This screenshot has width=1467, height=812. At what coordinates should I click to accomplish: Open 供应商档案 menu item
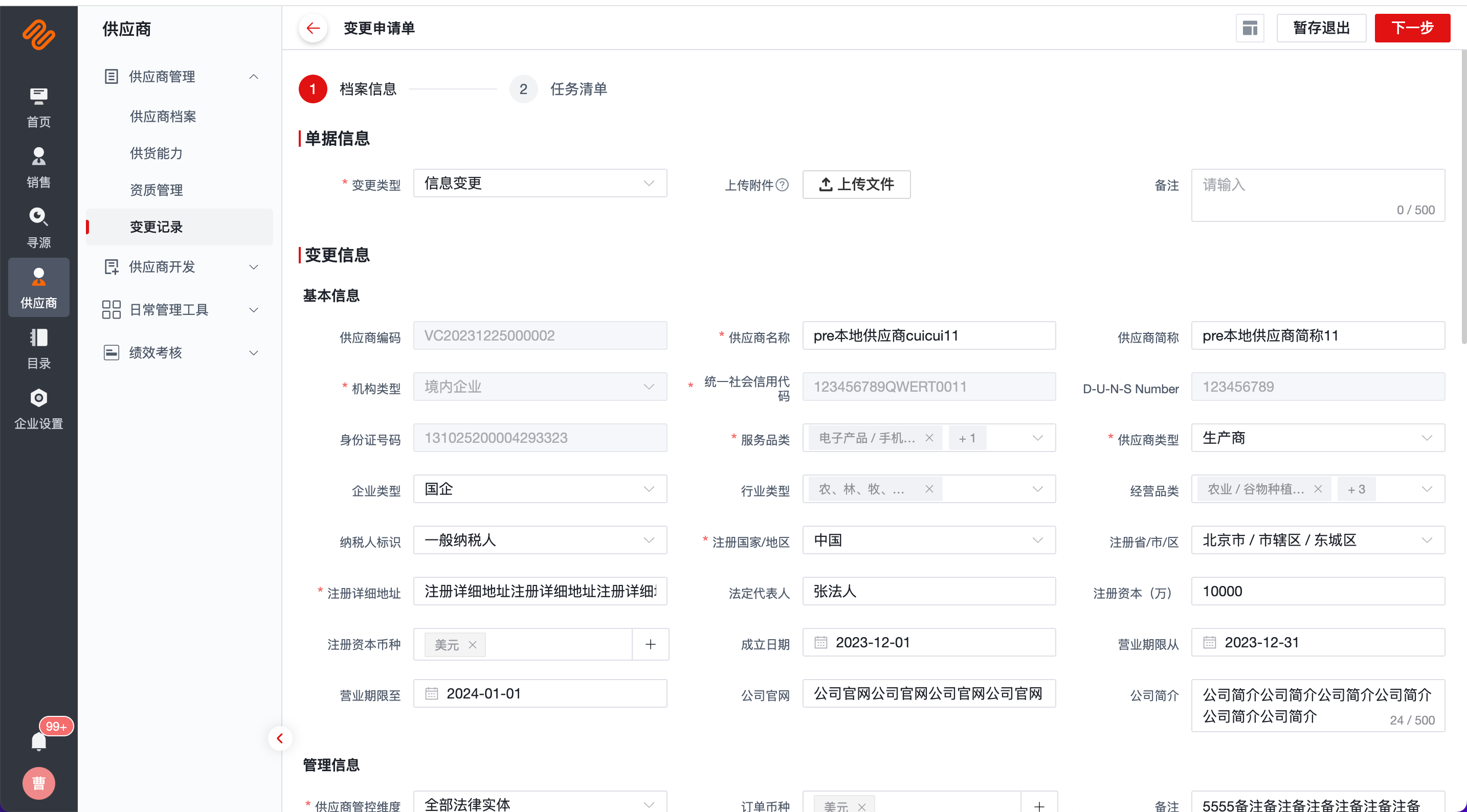163,116
